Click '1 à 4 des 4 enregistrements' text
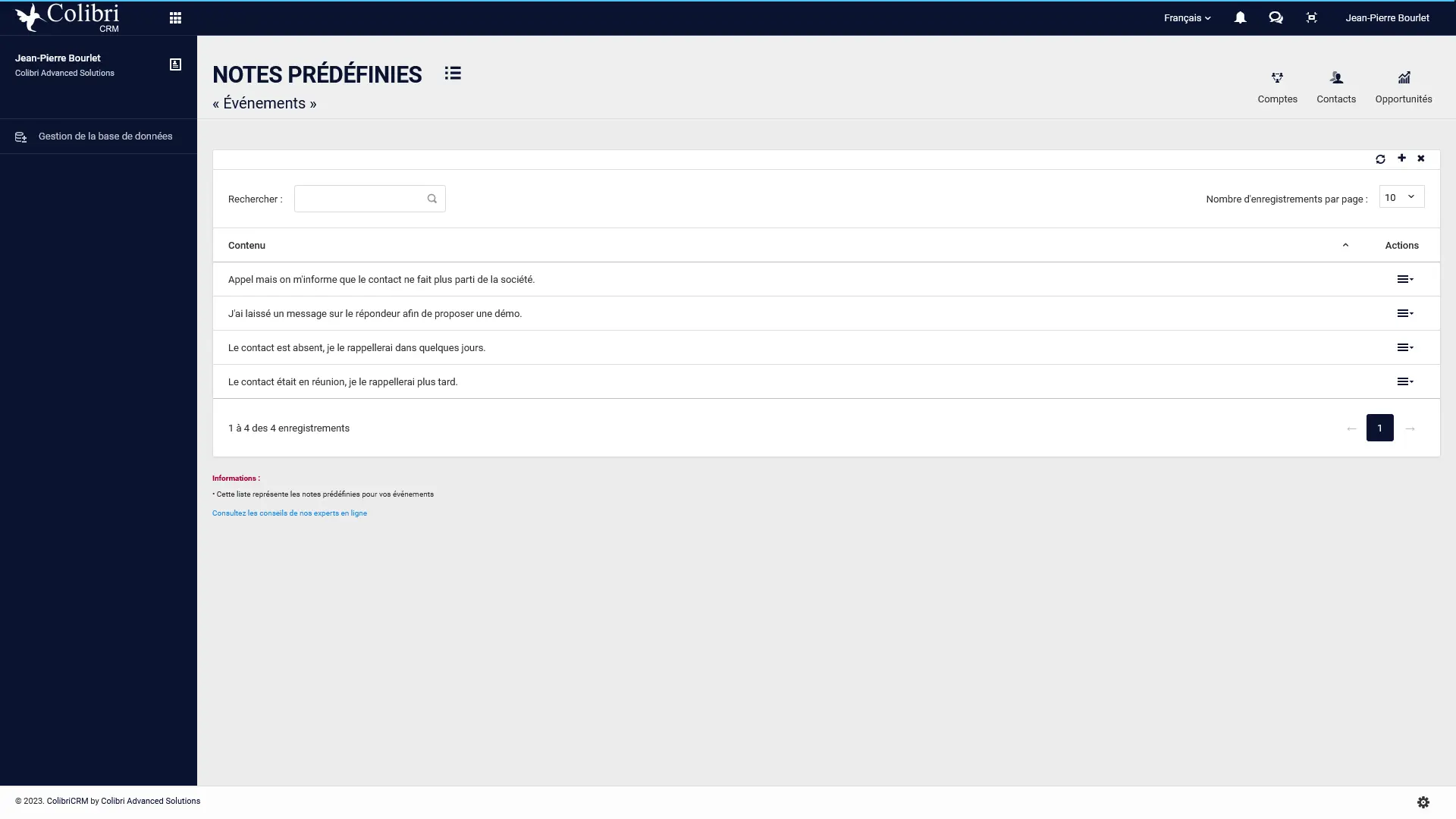1456x819 pixels. [289, 428]
